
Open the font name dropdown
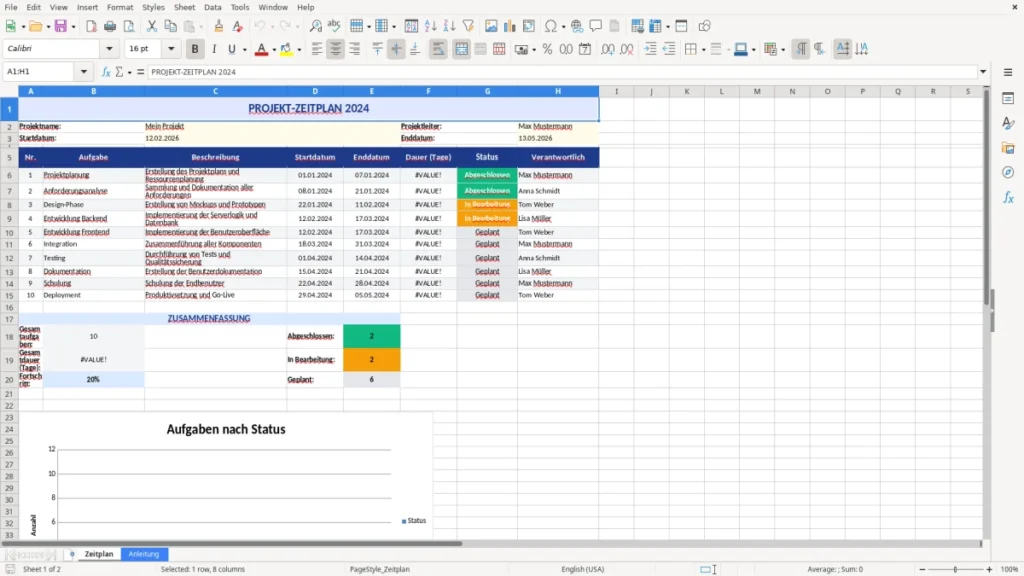[x=109, y=49]
